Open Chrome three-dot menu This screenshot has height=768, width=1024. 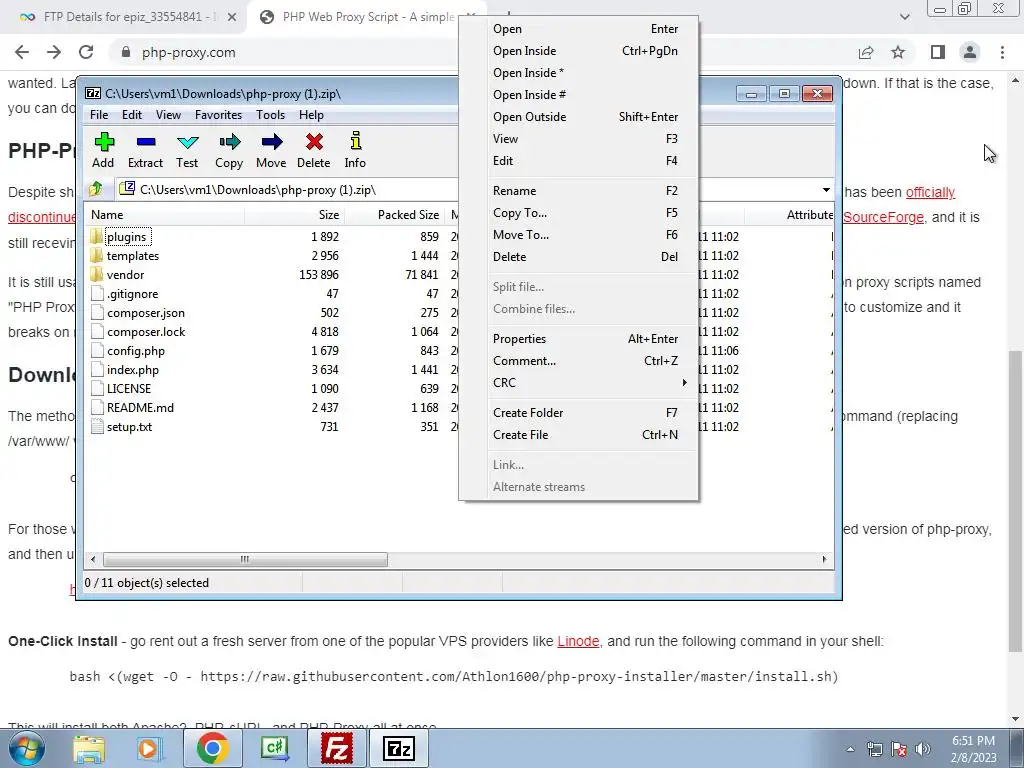pos(1002,52)
